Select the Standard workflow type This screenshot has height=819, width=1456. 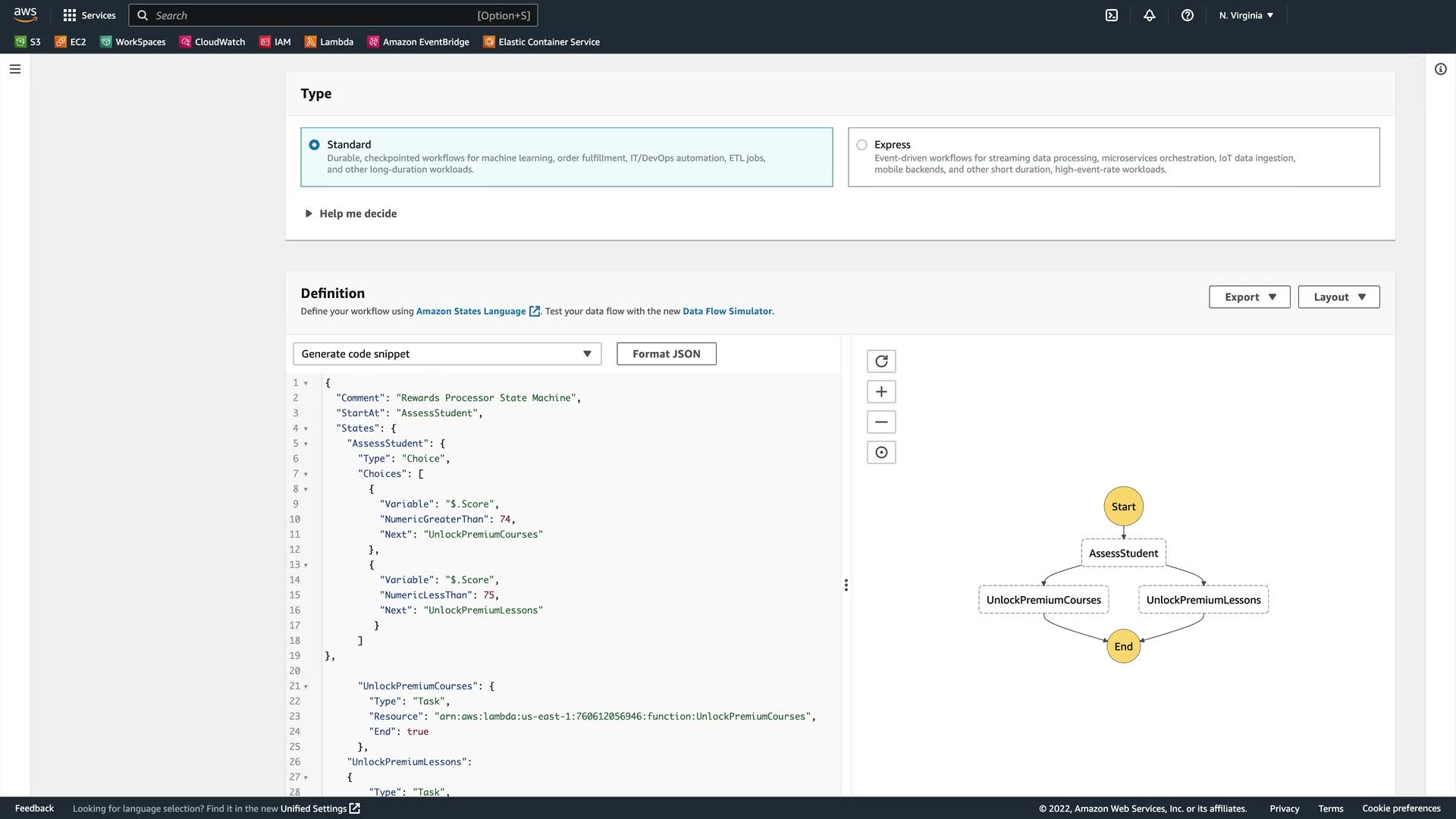[x=314, y=145]
